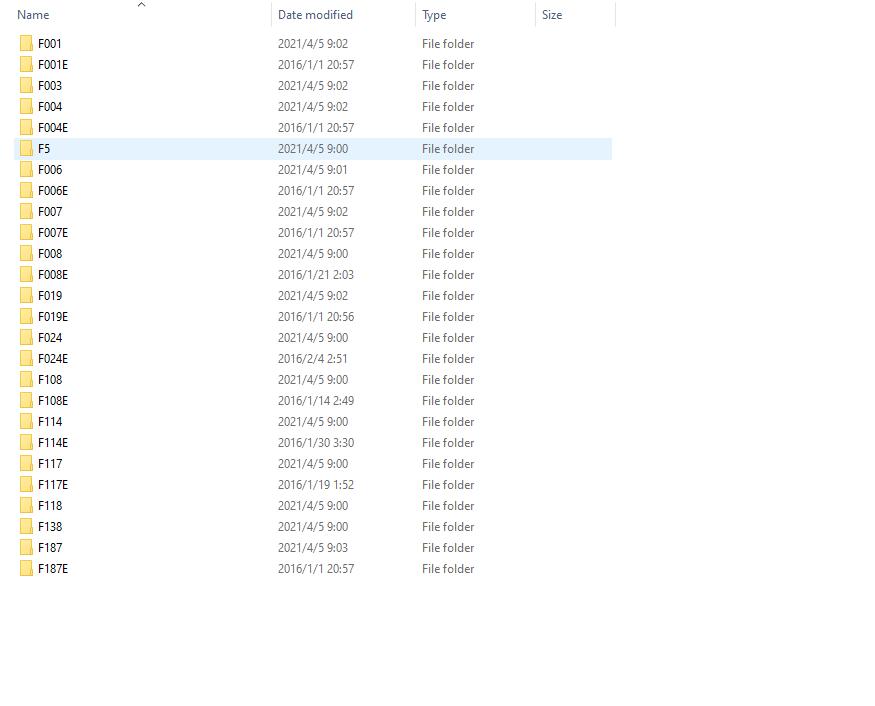Select the folder name F001E
875x706 pixels.
(x=53, y=65)
